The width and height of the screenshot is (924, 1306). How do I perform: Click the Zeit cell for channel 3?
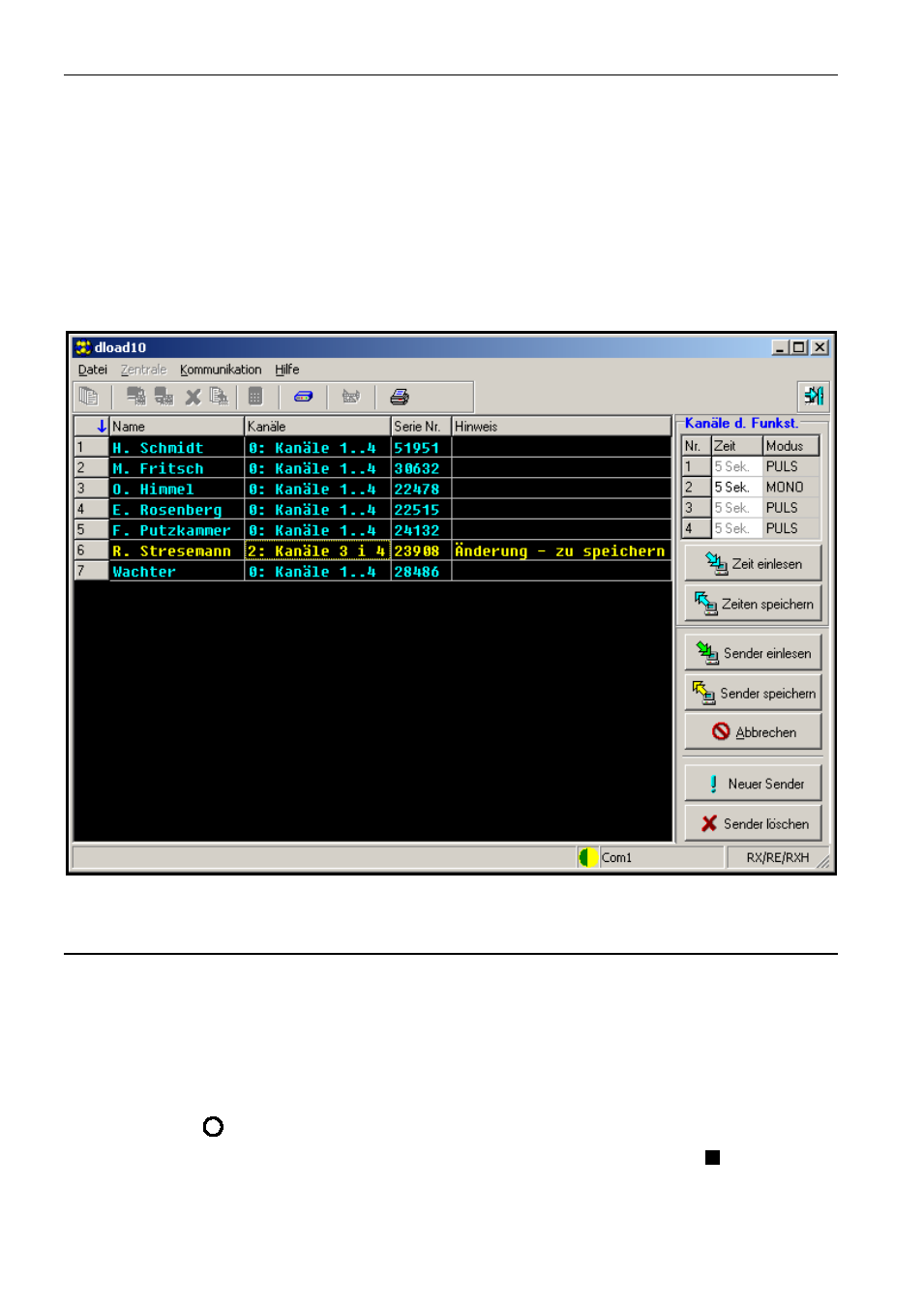[736, 508]
